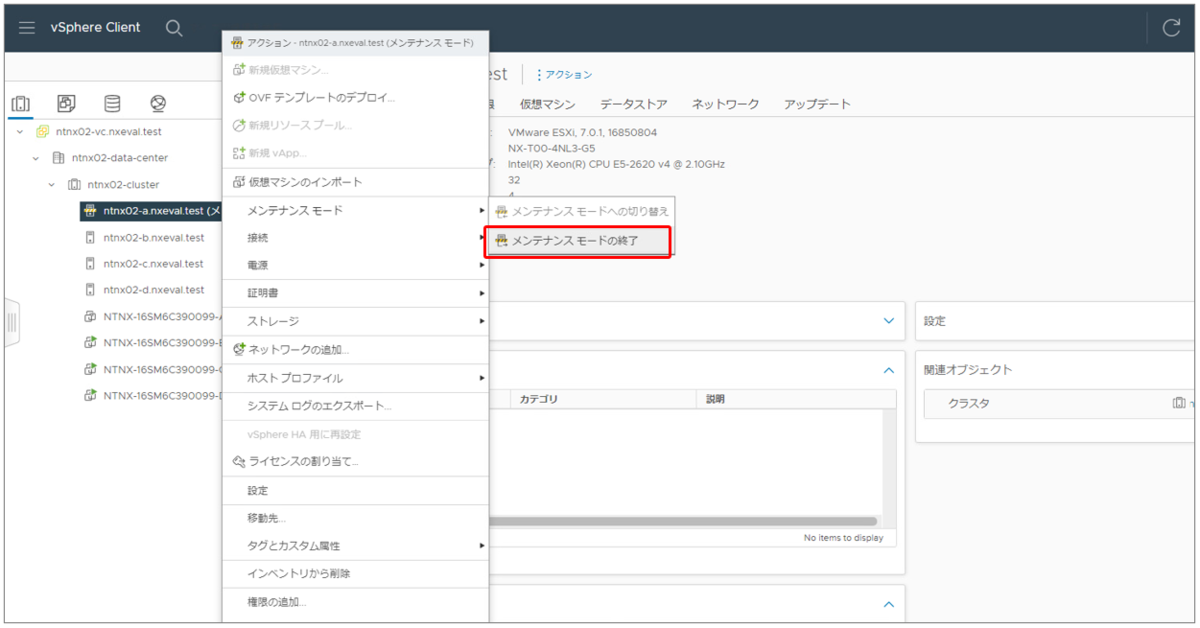
Task: Click the horizontal scrollbar in tags table
Action: point(683,521)
